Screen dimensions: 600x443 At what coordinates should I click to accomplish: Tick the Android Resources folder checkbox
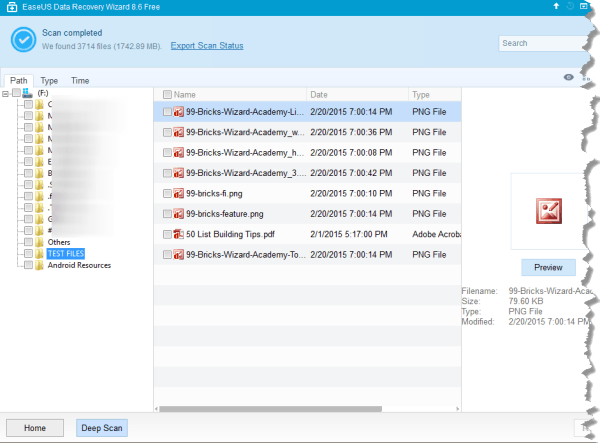pyautogui.click(x=28, y=265)
